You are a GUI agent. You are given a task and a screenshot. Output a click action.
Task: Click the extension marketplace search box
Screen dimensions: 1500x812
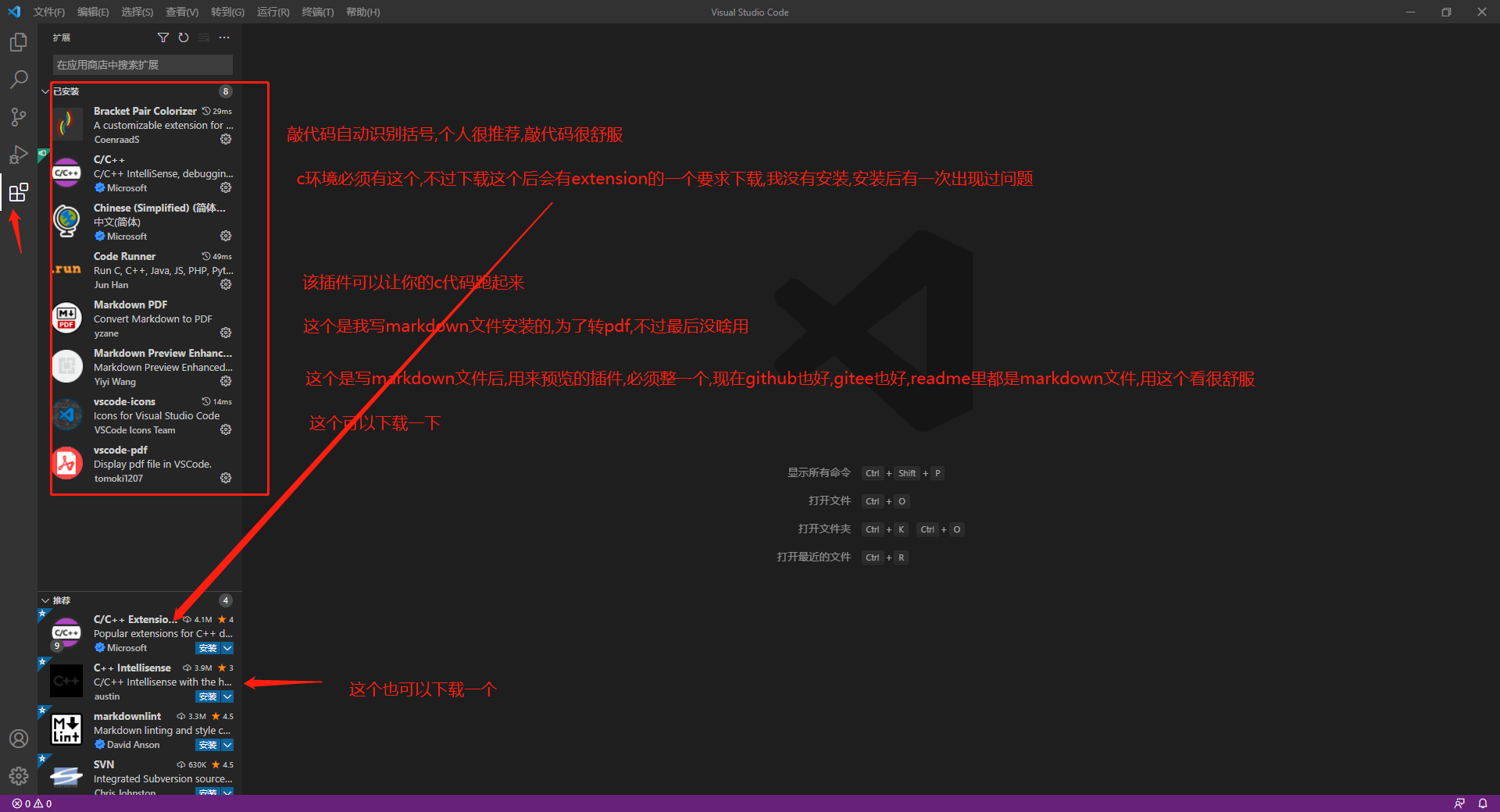coord(143,65)
